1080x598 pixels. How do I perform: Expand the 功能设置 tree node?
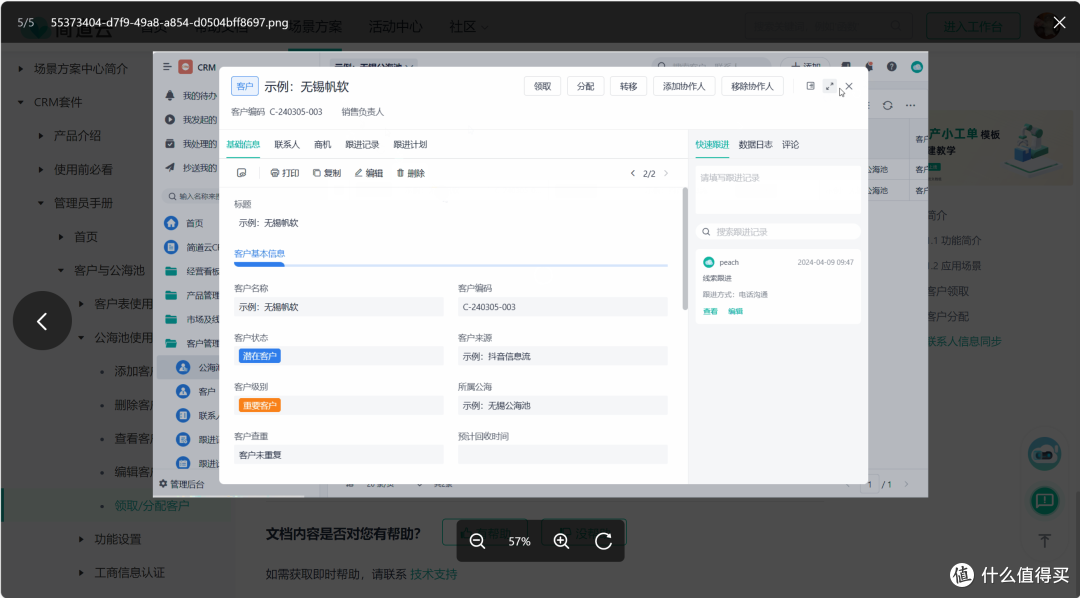[81, 539]
